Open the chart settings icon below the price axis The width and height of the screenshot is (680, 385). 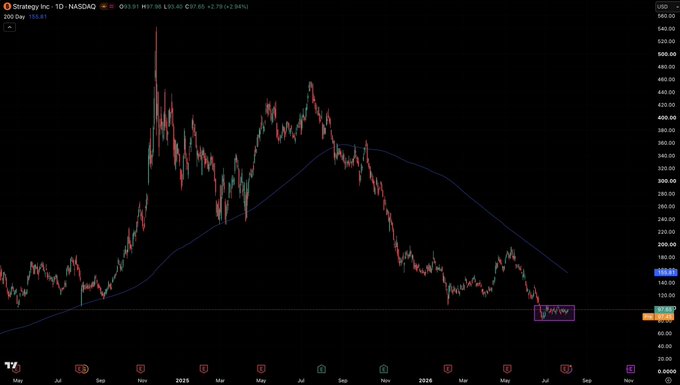point(668,380)
